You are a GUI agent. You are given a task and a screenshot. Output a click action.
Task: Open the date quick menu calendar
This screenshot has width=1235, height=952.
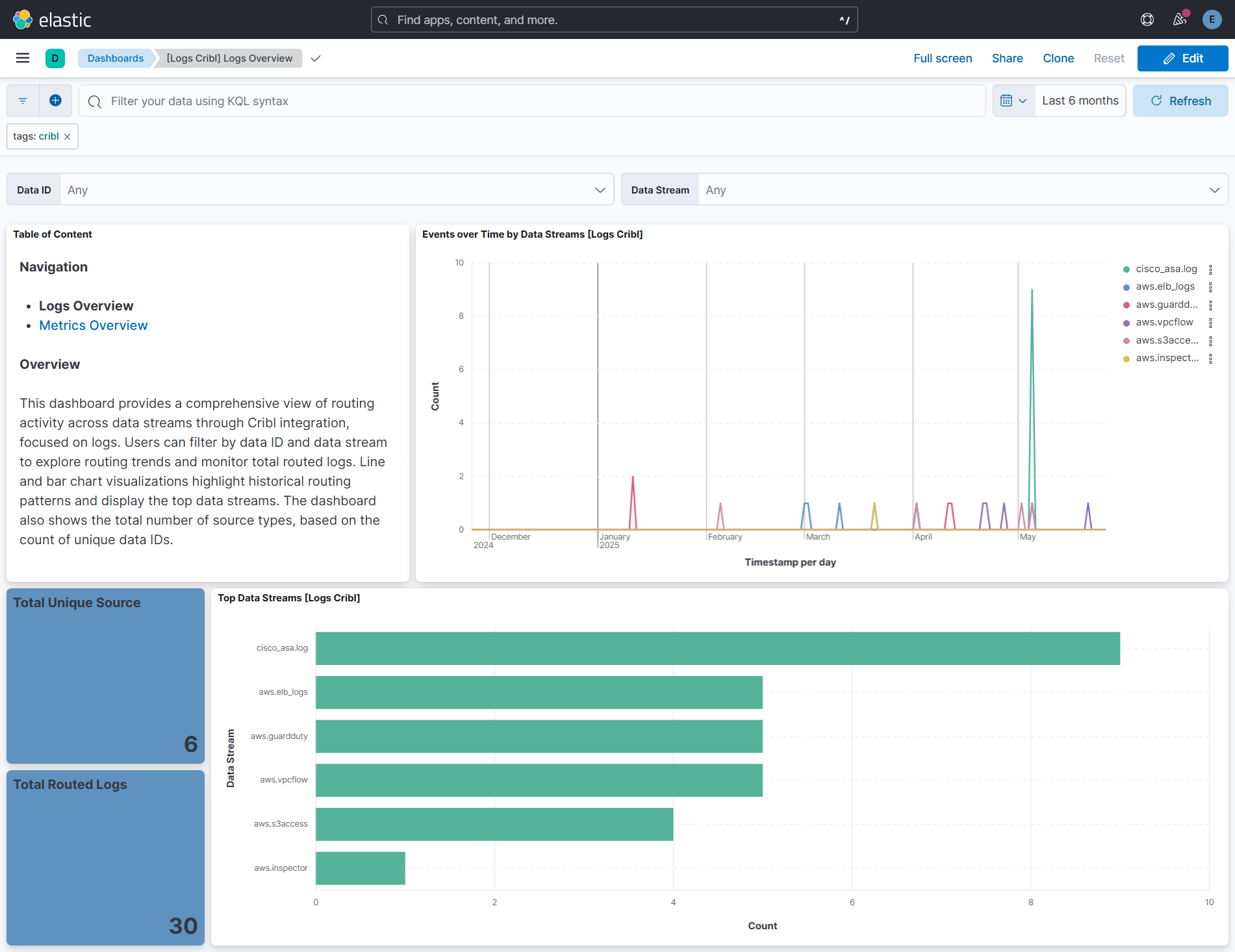1013,101
